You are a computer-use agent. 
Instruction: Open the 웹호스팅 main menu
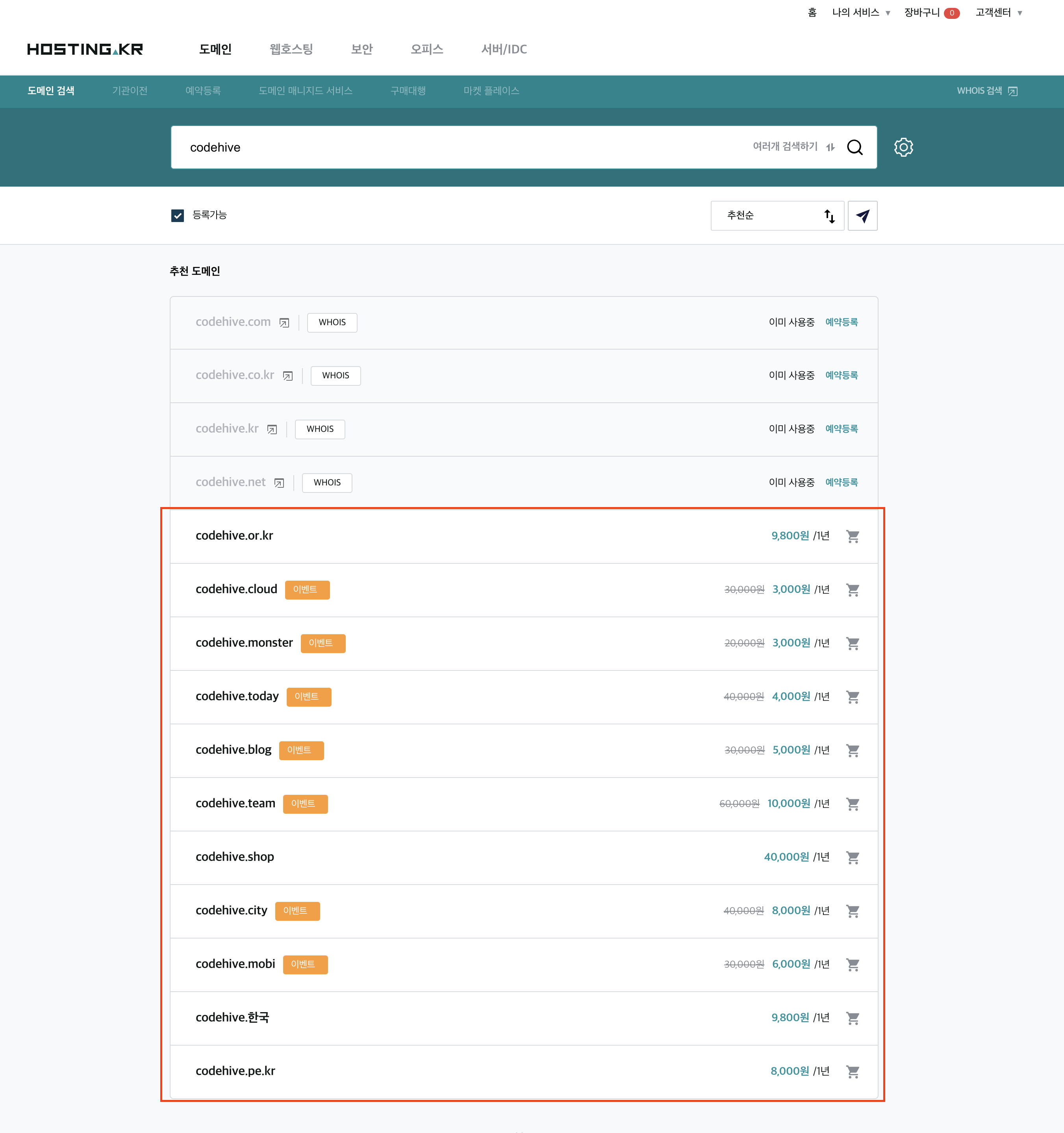(291, 50)
